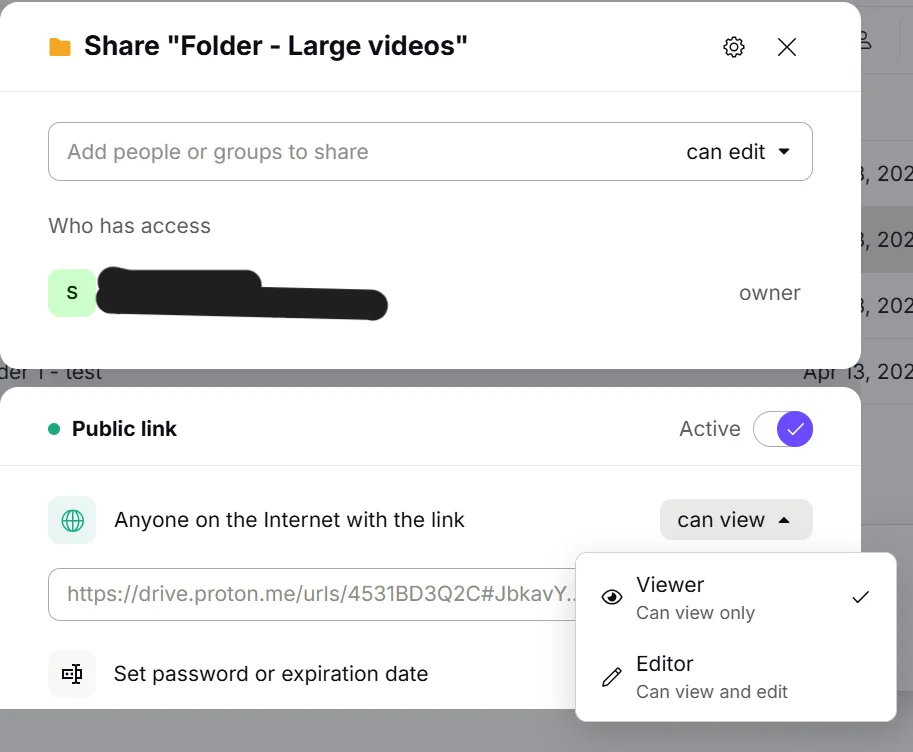Click Set password or expiration date

(268, 674)
